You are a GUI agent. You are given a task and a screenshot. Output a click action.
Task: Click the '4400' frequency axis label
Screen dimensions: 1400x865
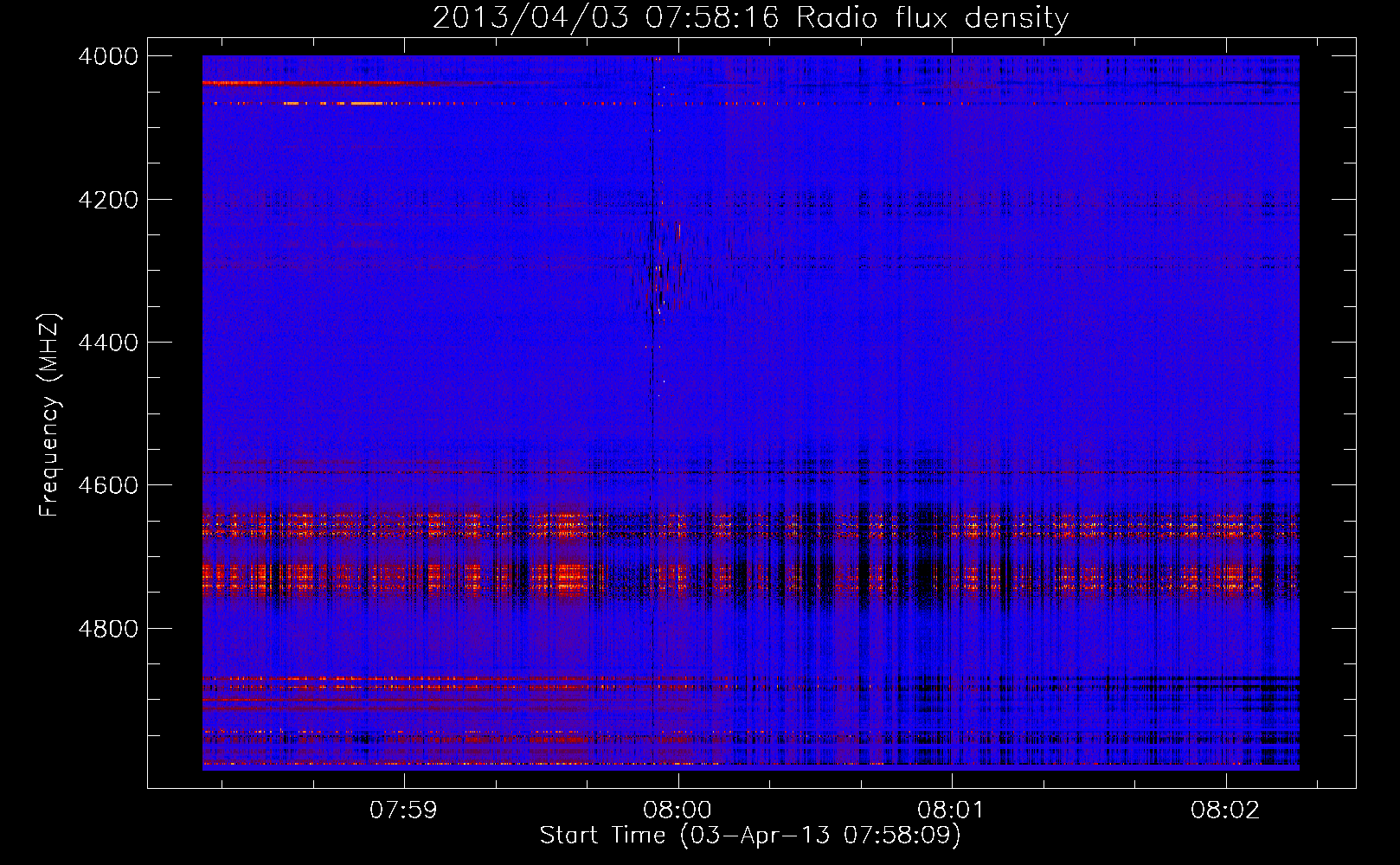click(x=108, y=343)
